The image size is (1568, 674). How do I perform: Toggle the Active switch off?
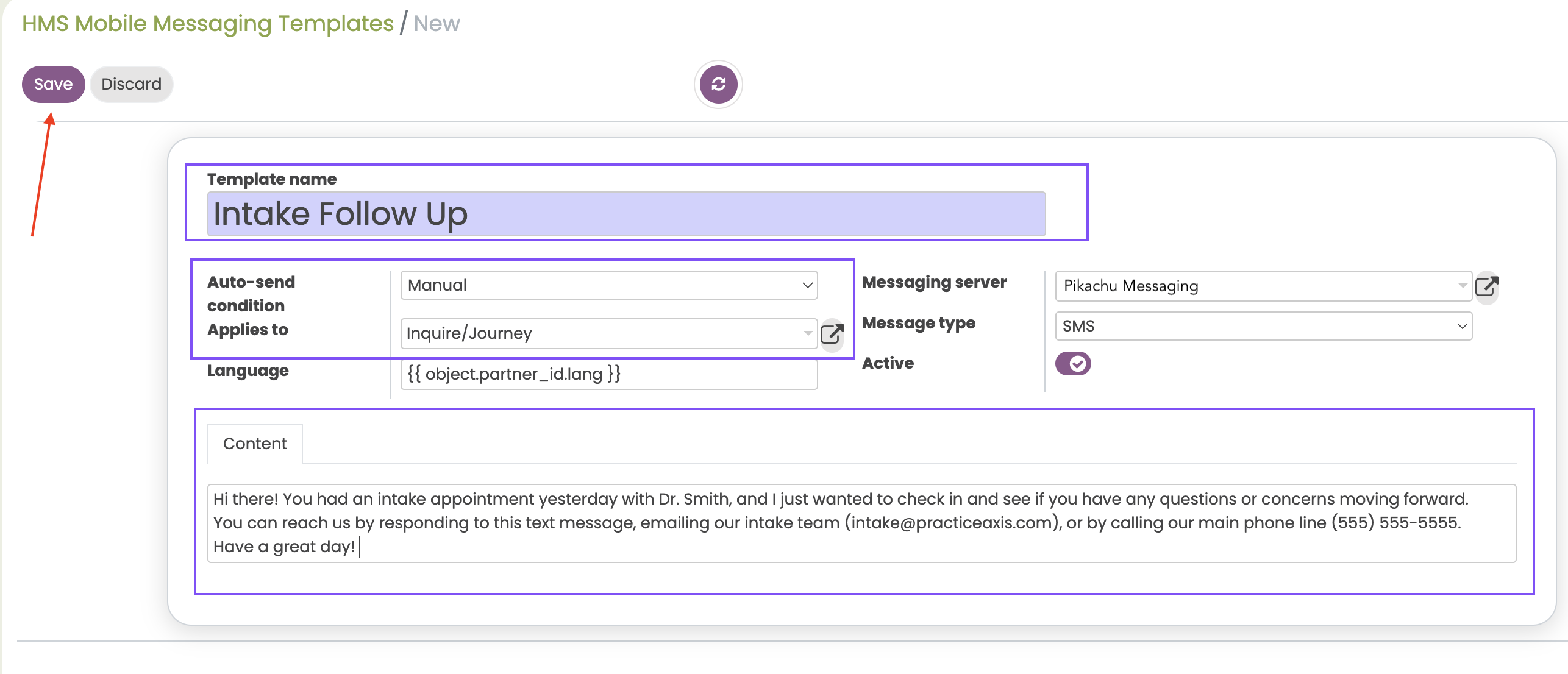tap(1073, 364)
